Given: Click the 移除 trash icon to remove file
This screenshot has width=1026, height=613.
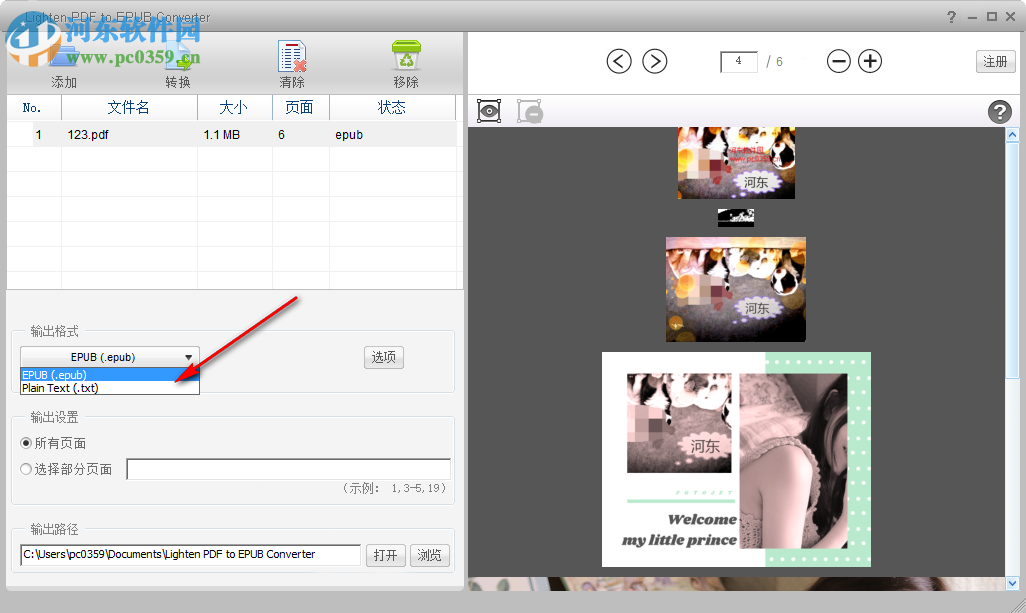Looking at the screenshot, I should point(405,52).
